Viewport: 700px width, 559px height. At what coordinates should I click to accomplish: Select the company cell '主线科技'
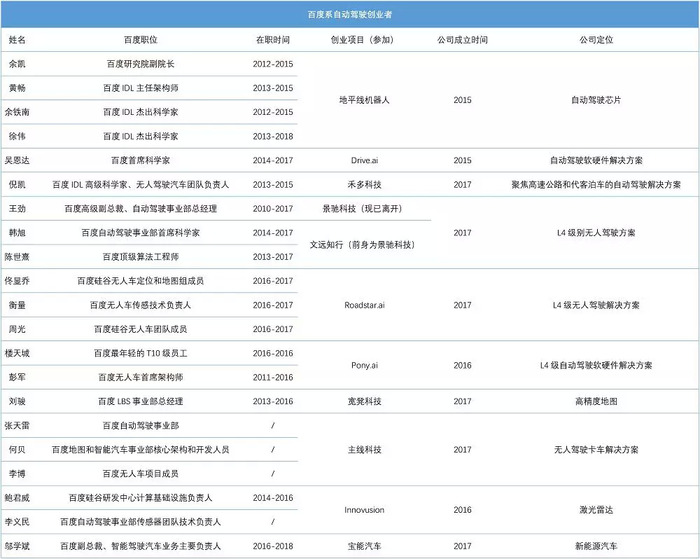click(364, 450)
